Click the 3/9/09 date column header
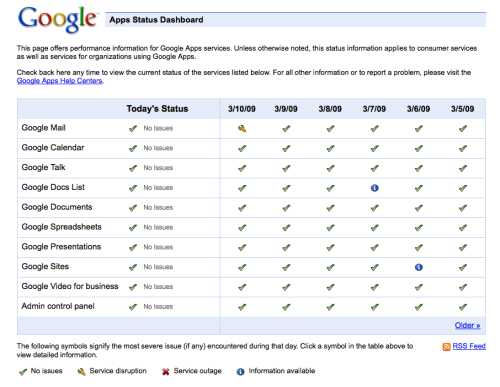The image size is (500, 387). (286, 109)
